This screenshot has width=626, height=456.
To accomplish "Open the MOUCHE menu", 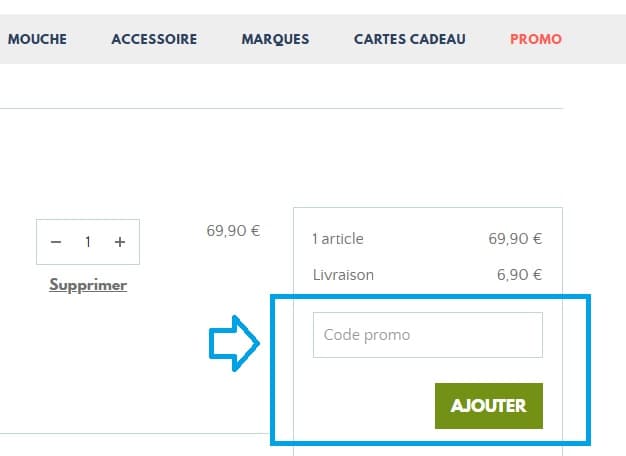I will 37,39.
